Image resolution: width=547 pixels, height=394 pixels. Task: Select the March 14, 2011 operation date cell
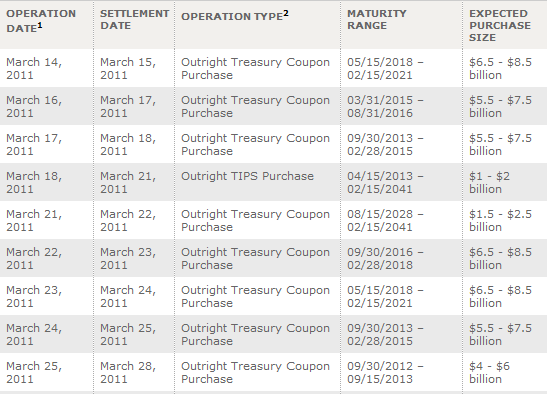coord(34,68)
